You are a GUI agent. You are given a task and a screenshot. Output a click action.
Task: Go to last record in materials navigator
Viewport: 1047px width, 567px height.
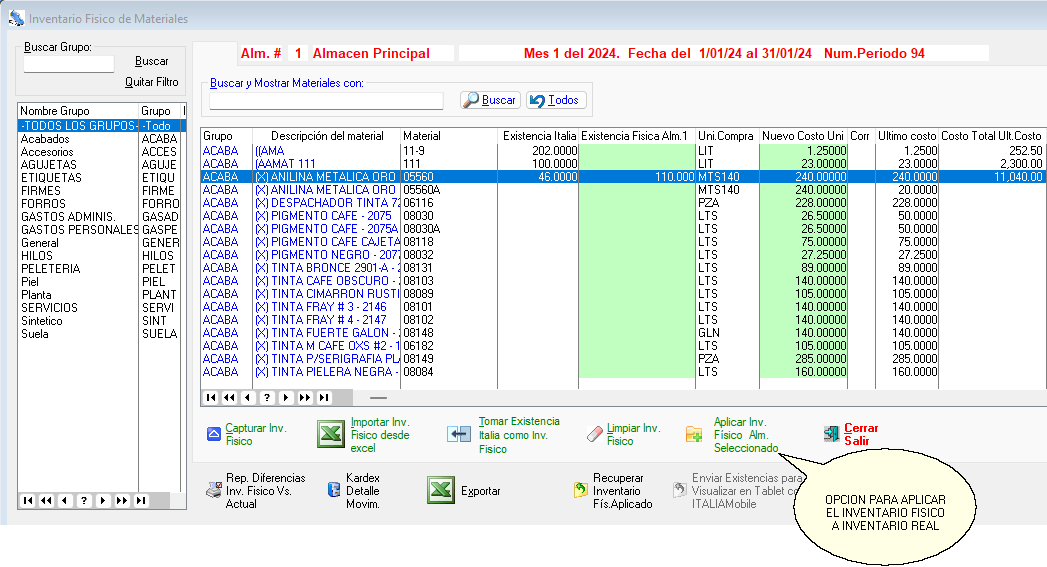323,397
